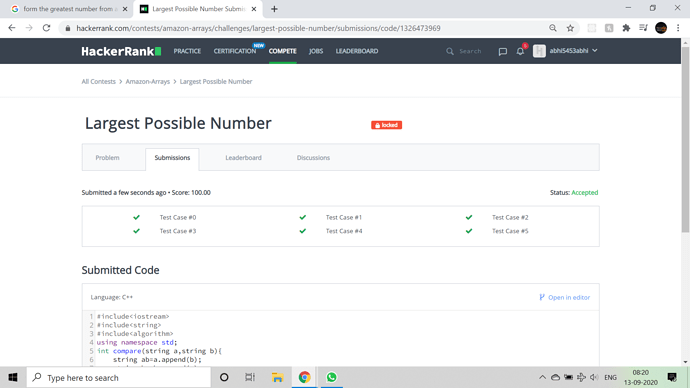Image resolution: width=690 pixels, height=388 pixels.
Task: Click Largest Possible Number breadcrumb
Action: point(216,81)
